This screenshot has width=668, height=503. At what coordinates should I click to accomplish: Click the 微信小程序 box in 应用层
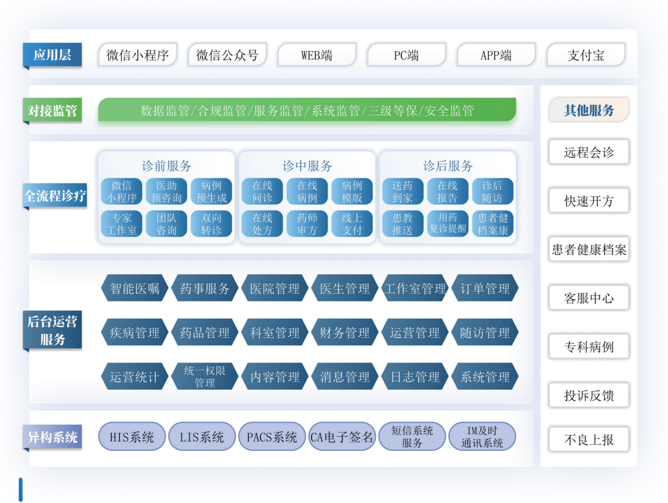tap(138, 55)
